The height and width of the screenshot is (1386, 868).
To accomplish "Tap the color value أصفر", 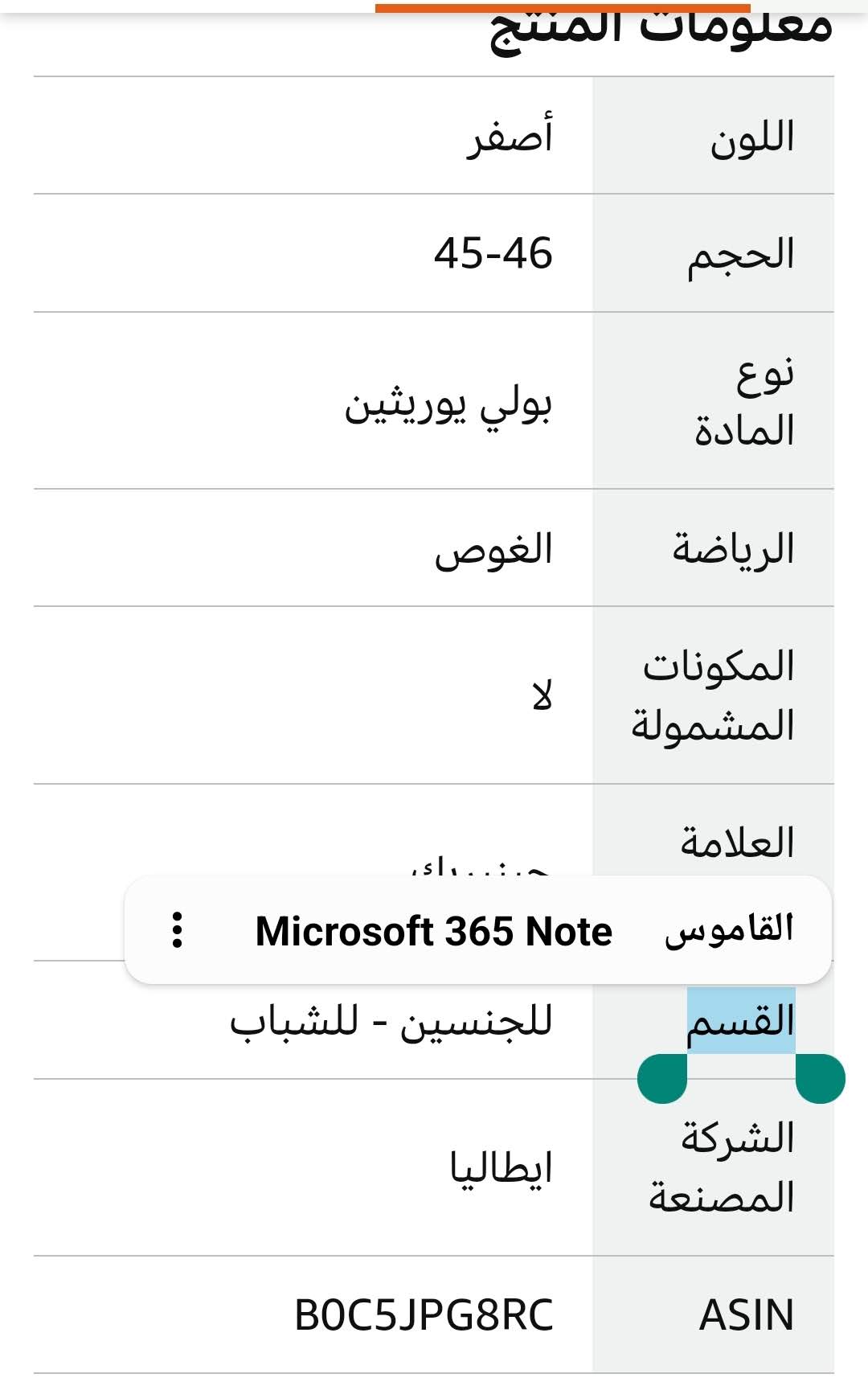I will click(510, 136).
